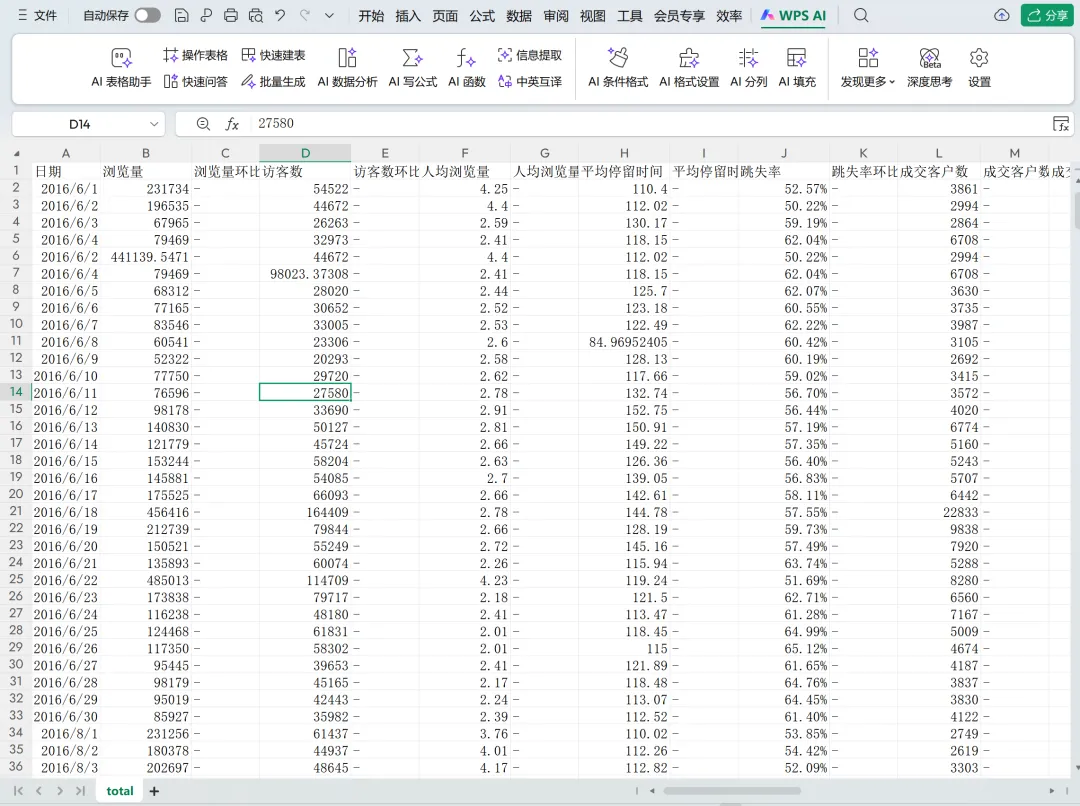Click the save document icon

click(x=181, y=15)
